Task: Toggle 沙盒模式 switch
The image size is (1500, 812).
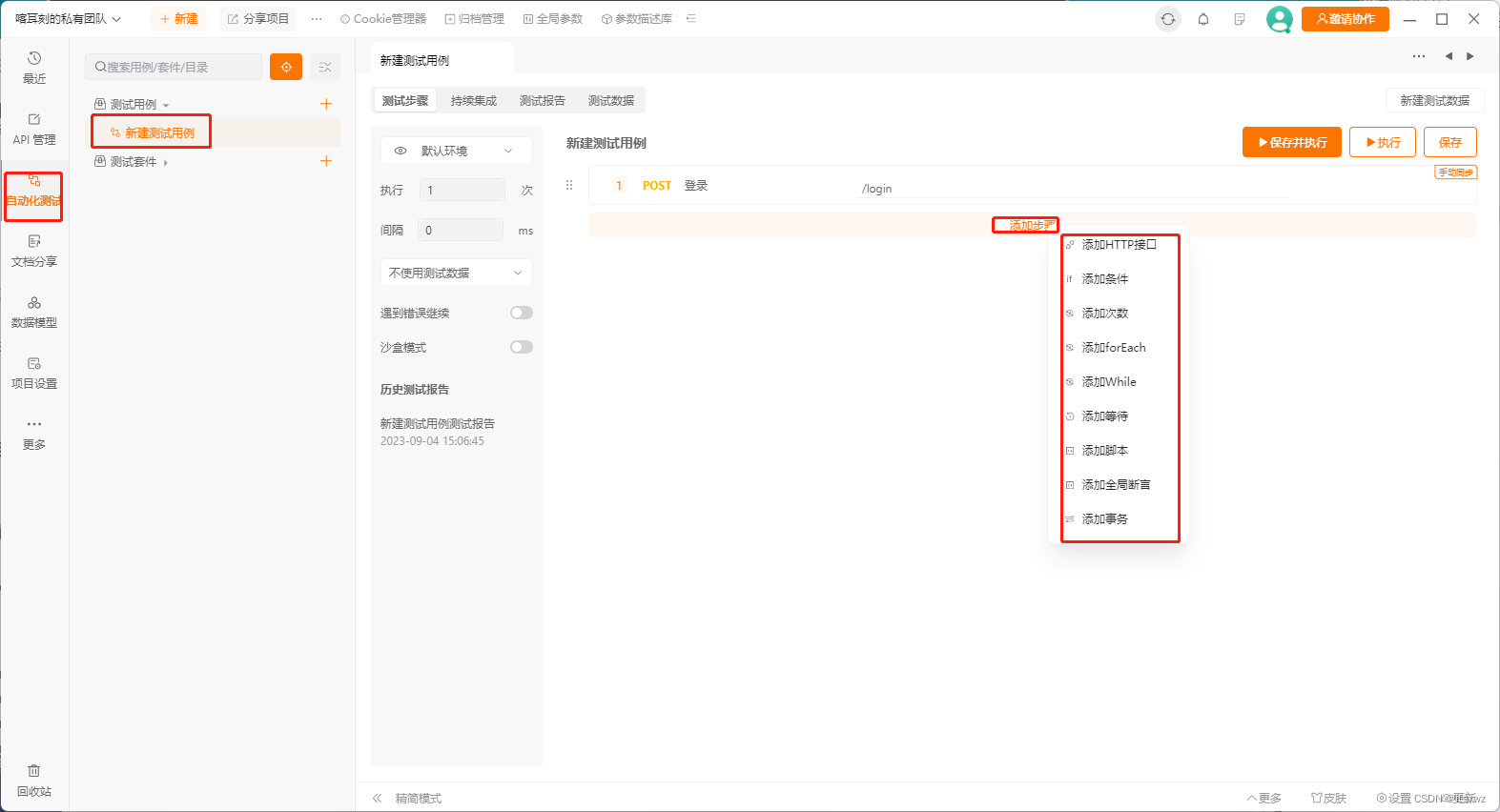Action: tap(522, 347)
